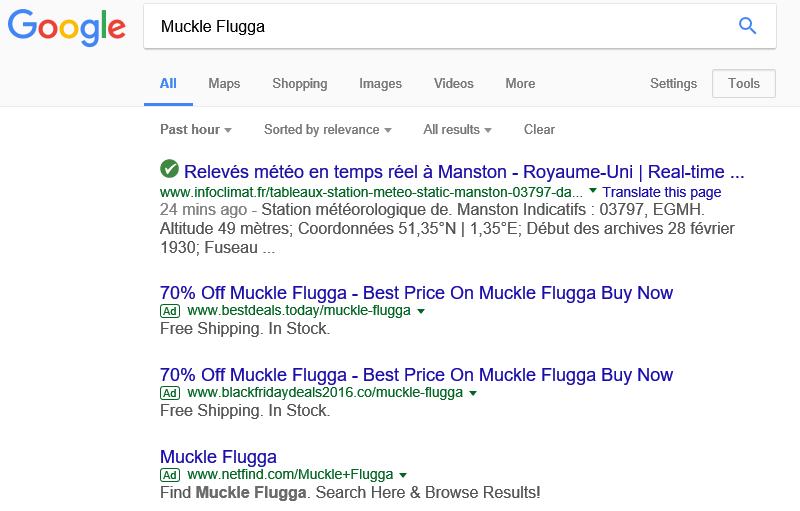Open the Relevés météo en temps réel result
This screenshot has height=511, width=800.
click(464, 172)
